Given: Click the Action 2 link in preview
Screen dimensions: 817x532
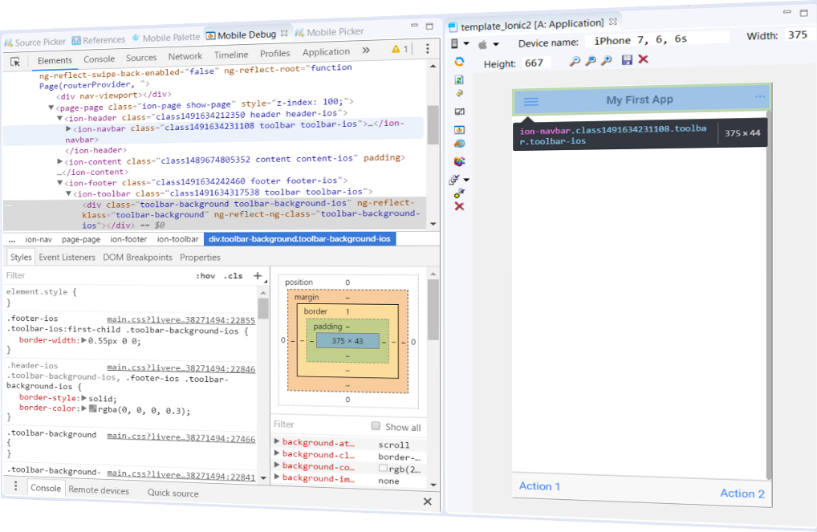Looking at the screenshot, I should (x=742, y=493).
